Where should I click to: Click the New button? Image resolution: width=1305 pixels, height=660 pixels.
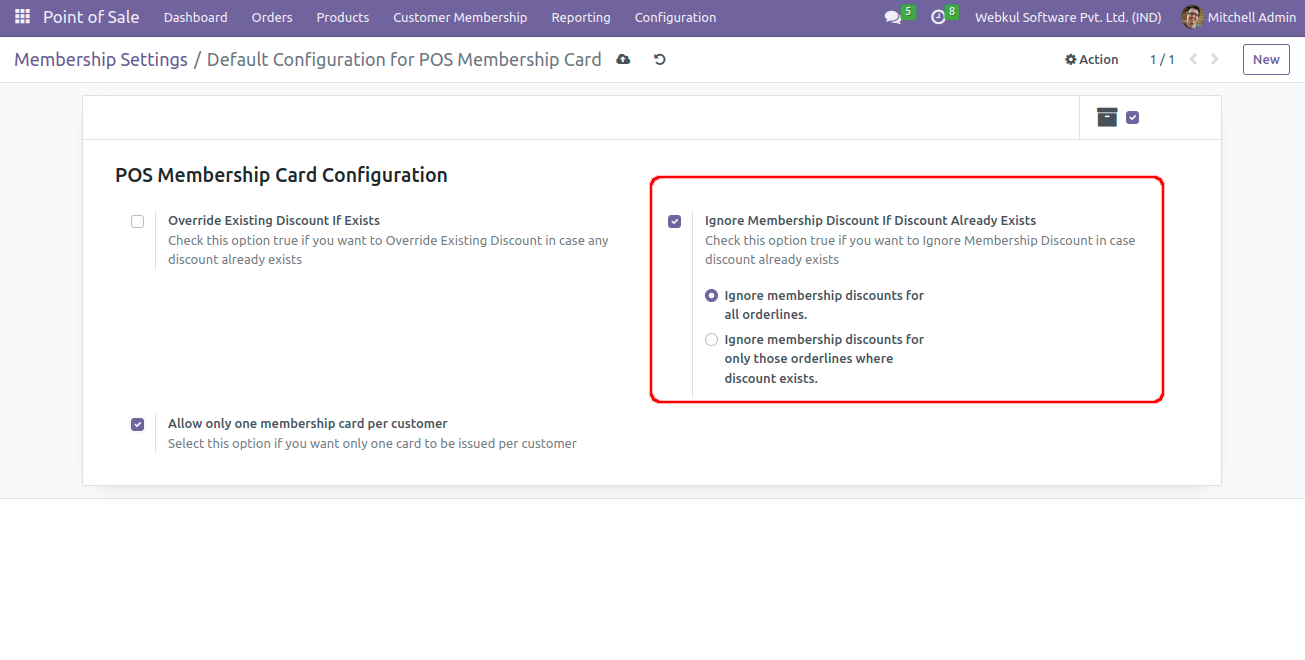coord(1265,60)
